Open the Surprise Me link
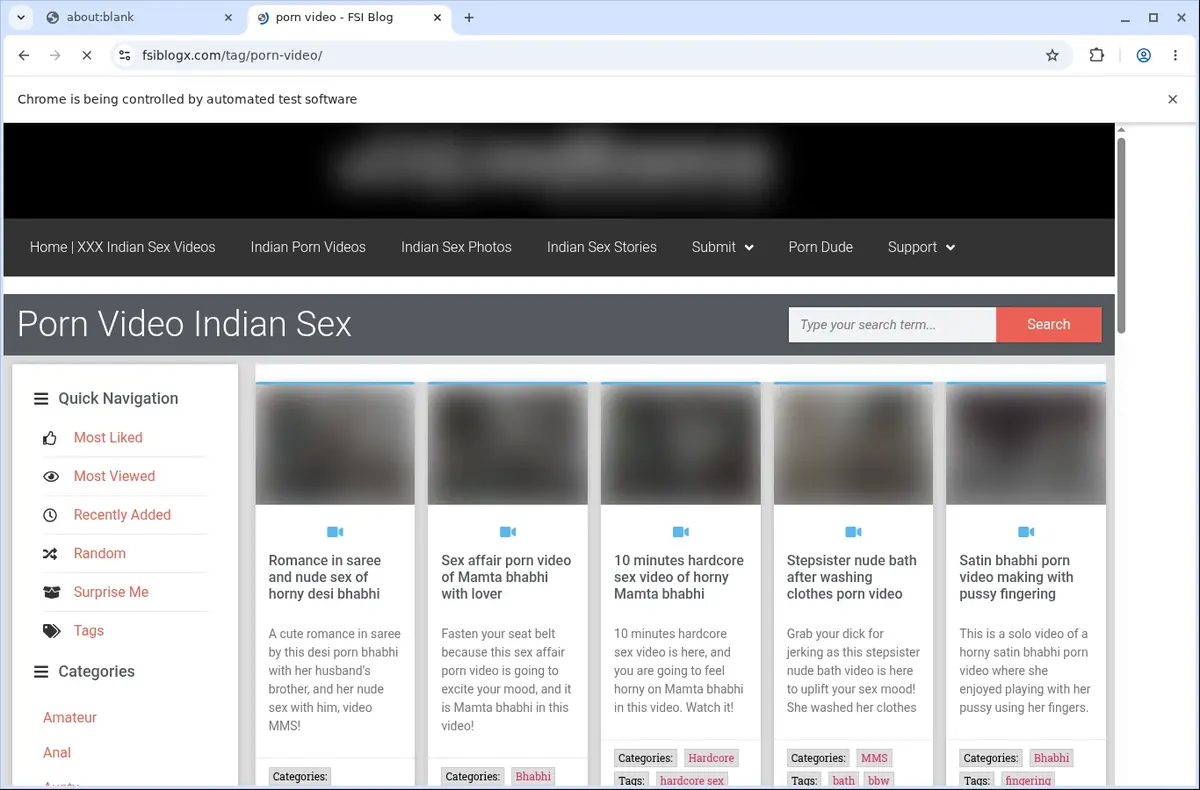This screenshot has height=790, width=1200. click(111, 592)
